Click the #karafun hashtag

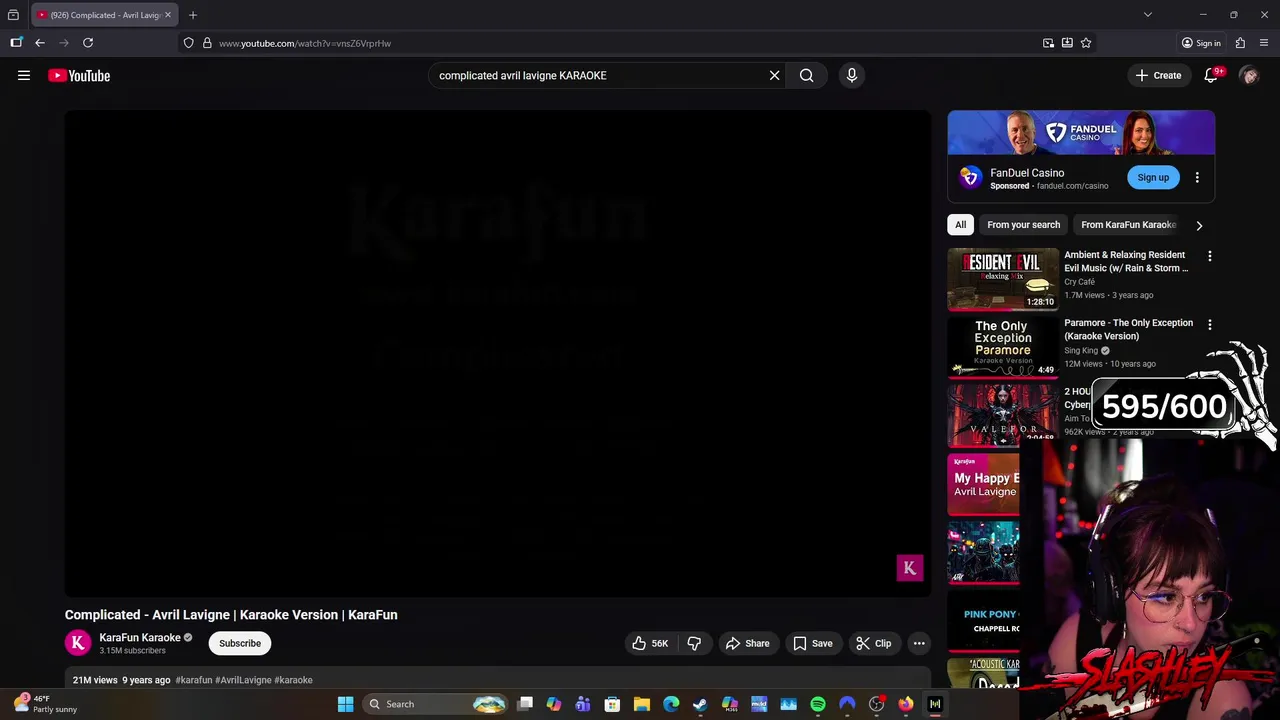point(194,680)
